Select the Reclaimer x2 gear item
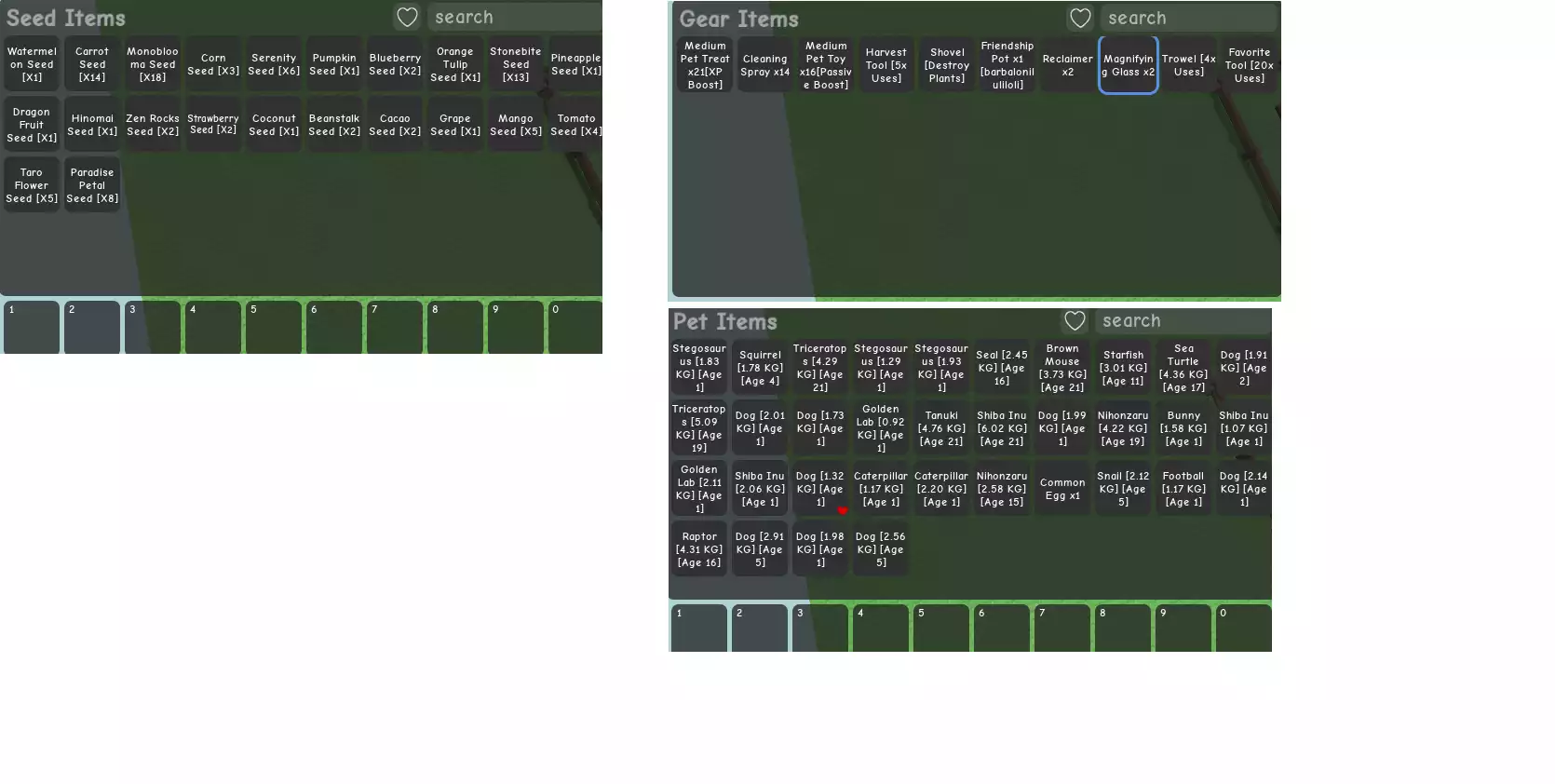The image size is (1555, 784). (1067, 65)
